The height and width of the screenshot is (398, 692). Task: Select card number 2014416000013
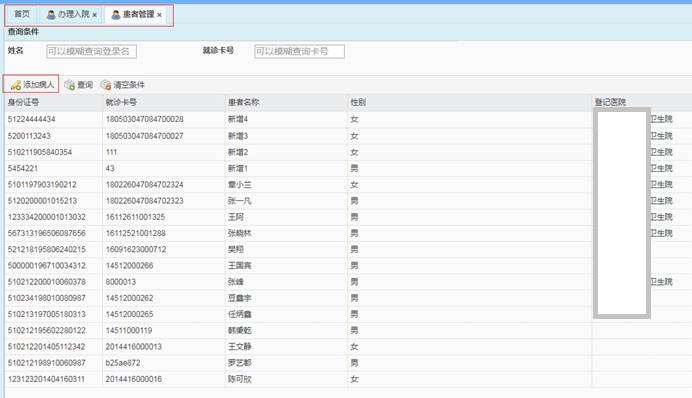pyautogui.click(x=134, y=347)
